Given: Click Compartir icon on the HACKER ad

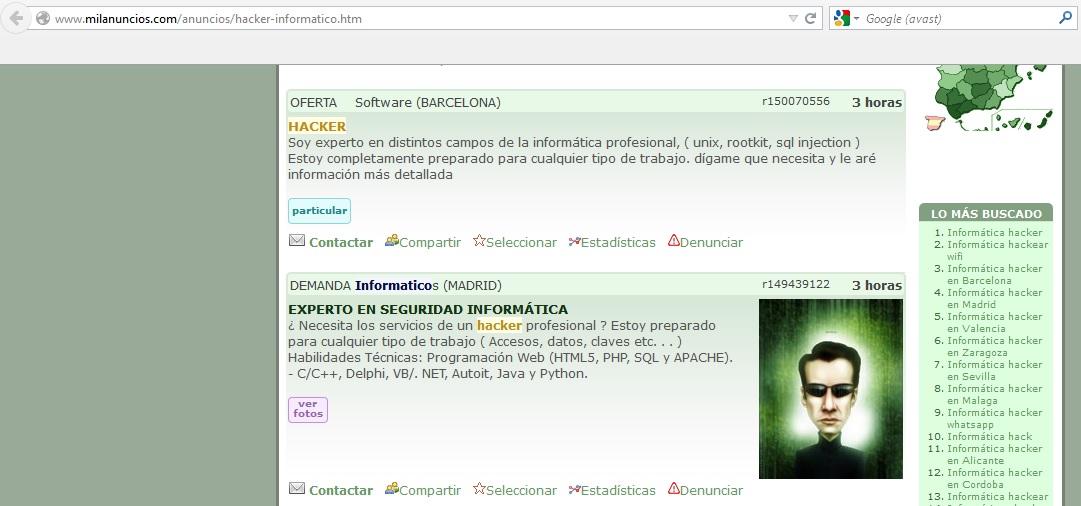Looking at the screenshot, I should [x=392, y=241].
